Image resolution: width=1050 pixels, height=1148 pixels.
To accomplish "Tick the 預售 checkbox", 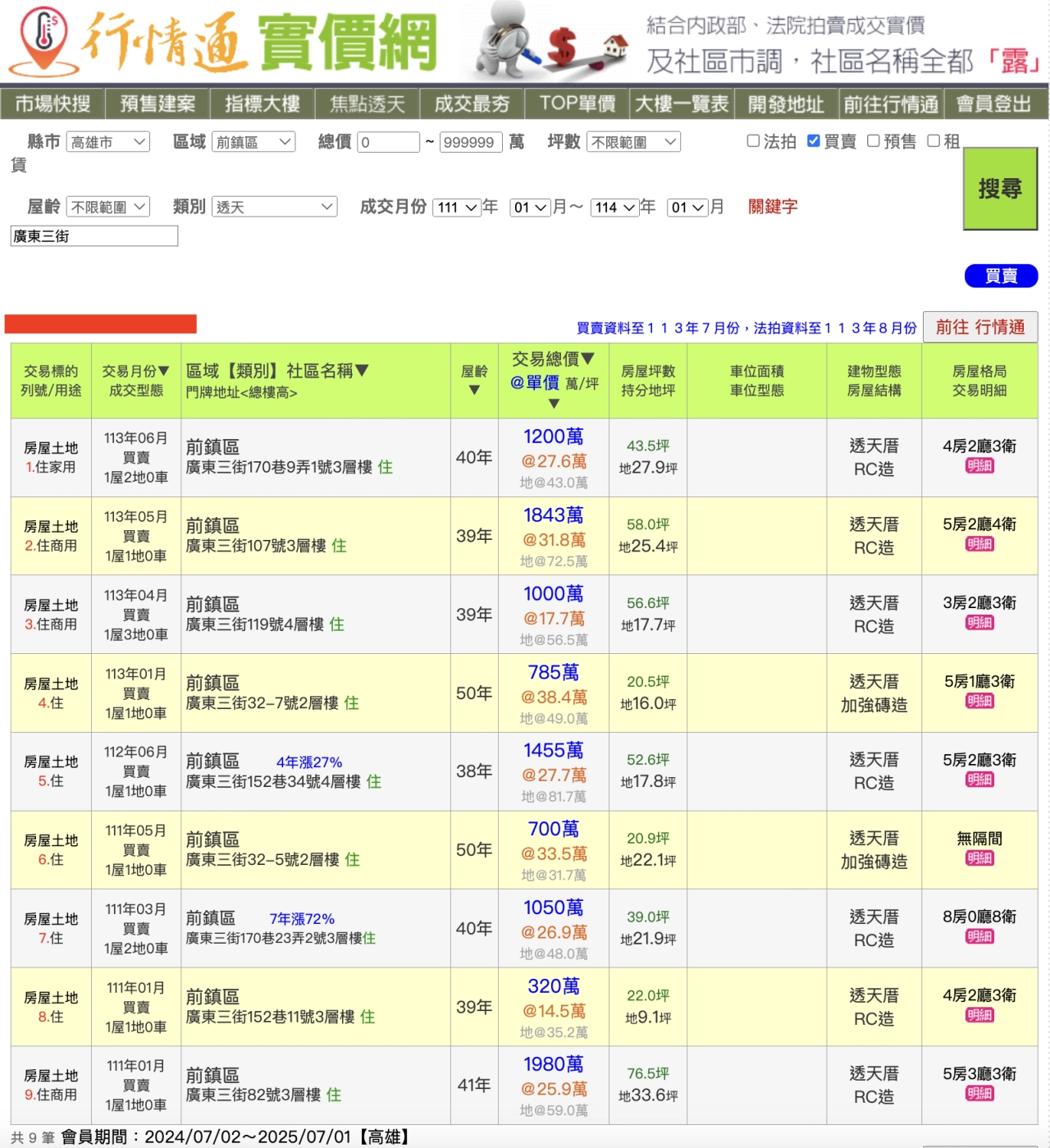I will (x=874, y=141).
